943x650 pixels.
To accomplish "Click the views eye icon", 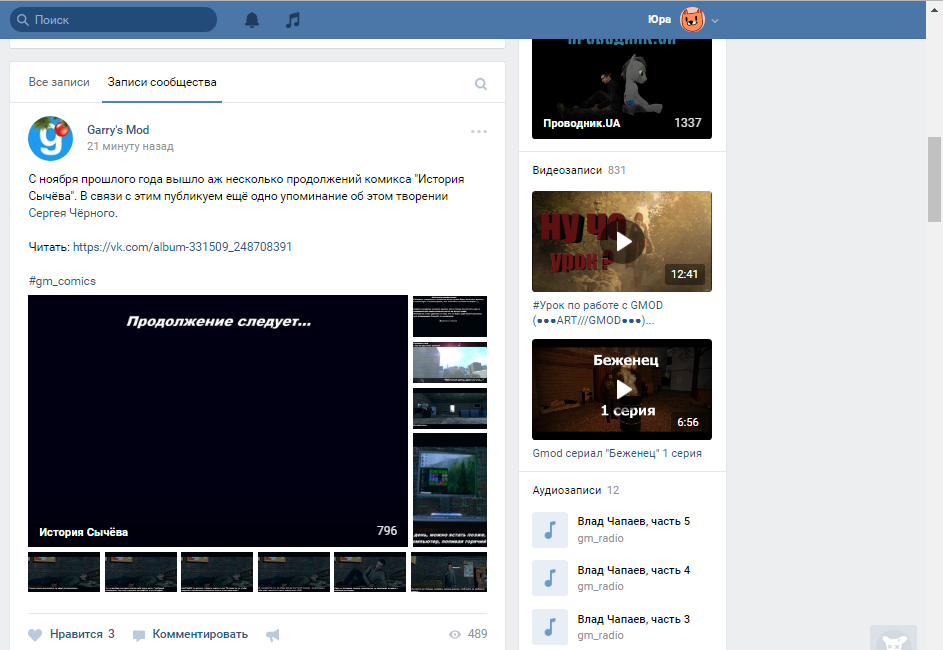I will coord(455,634).
